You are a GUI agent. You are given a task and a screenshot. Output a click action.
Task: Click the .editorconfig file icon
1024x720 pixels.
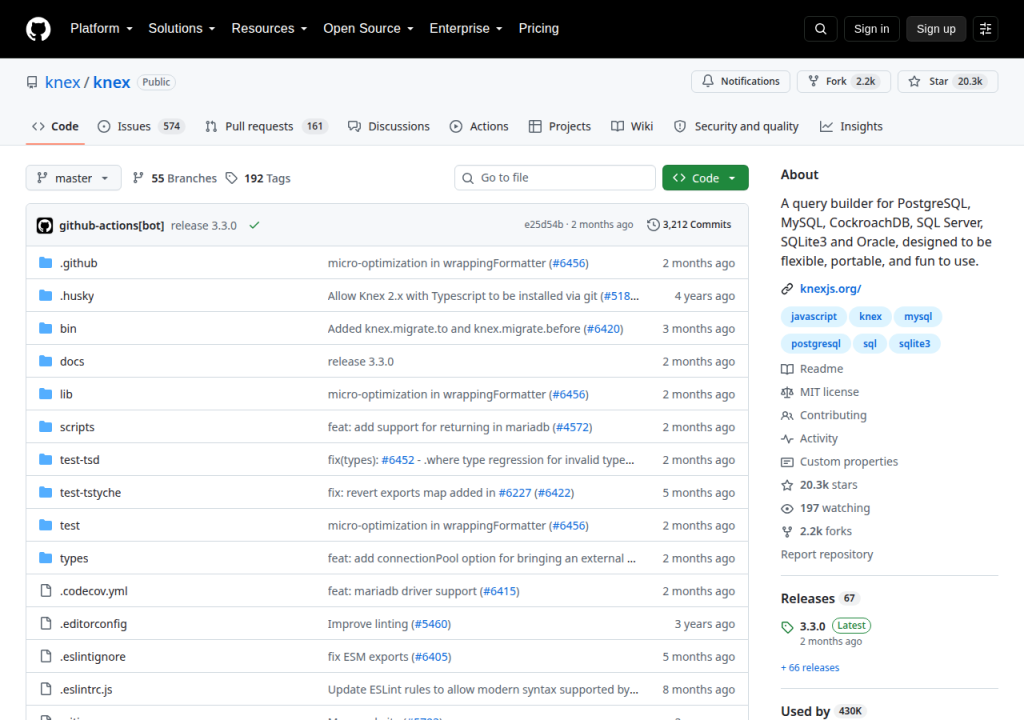[46, 623]
